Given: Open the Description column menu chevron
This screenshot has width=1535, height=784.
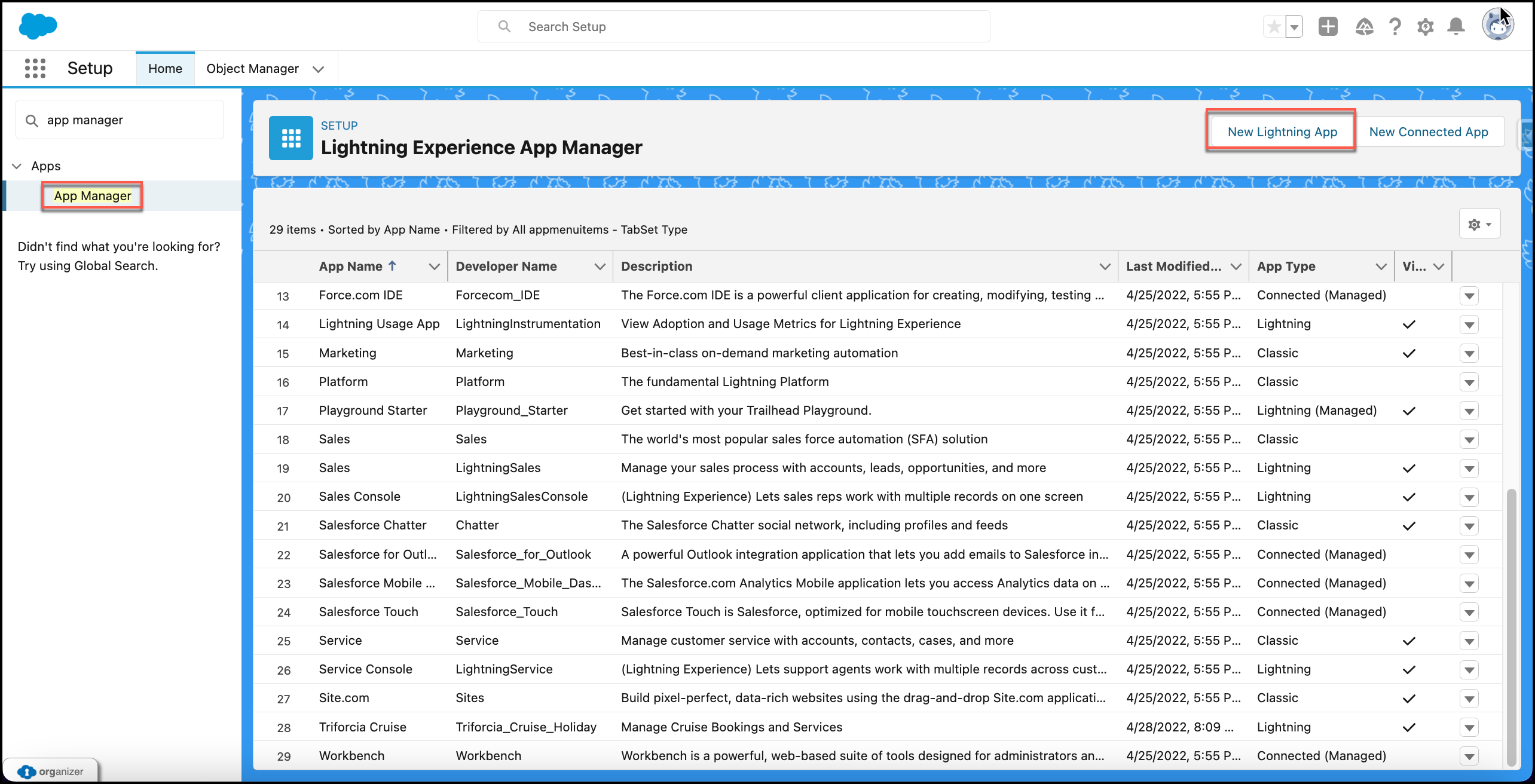Looking at the screenshot, I should 1105,267.
